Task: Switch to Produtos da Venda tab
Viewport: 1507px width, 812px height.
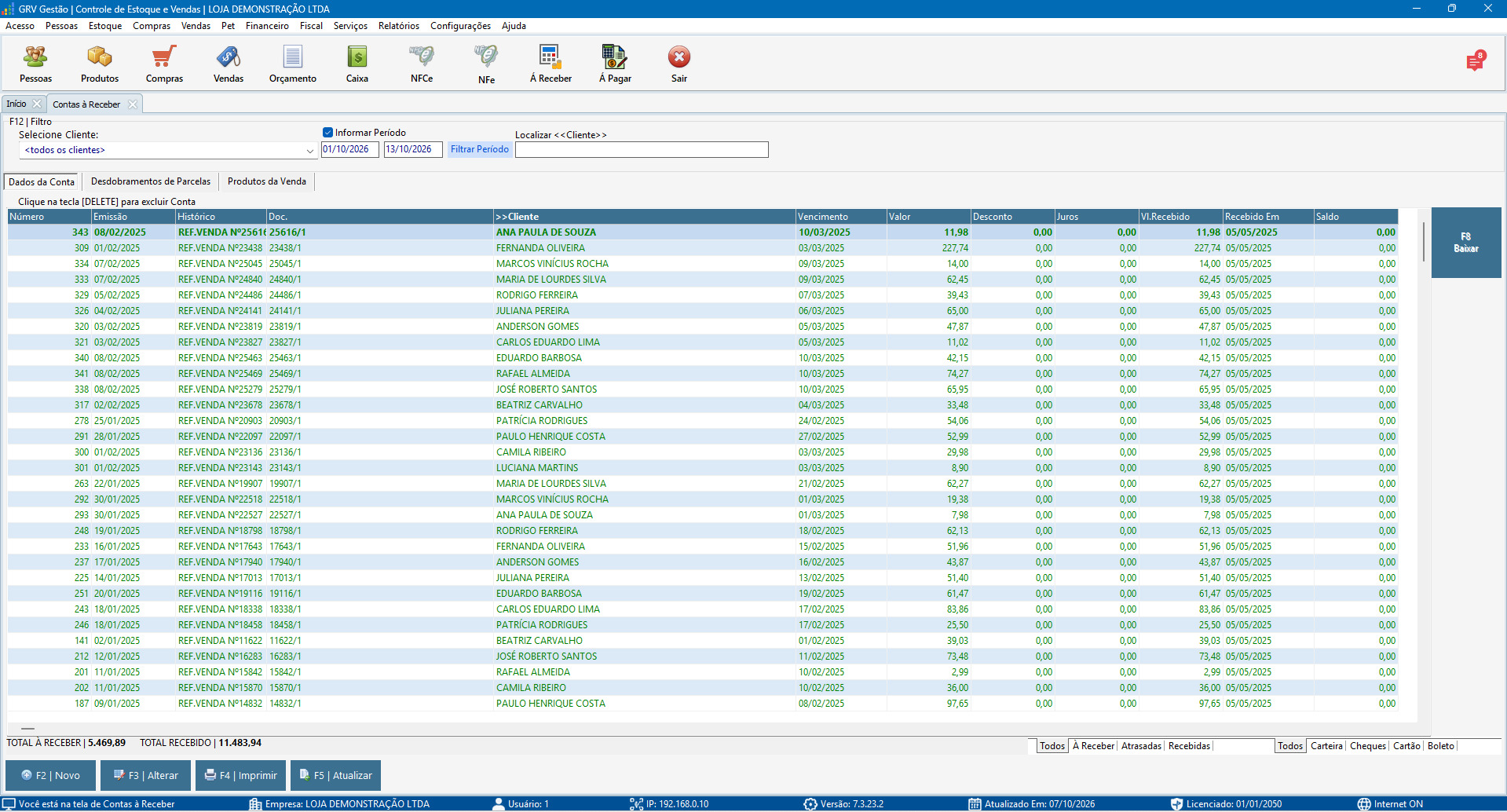Action: pyautogui.click(x=267, y=181)
